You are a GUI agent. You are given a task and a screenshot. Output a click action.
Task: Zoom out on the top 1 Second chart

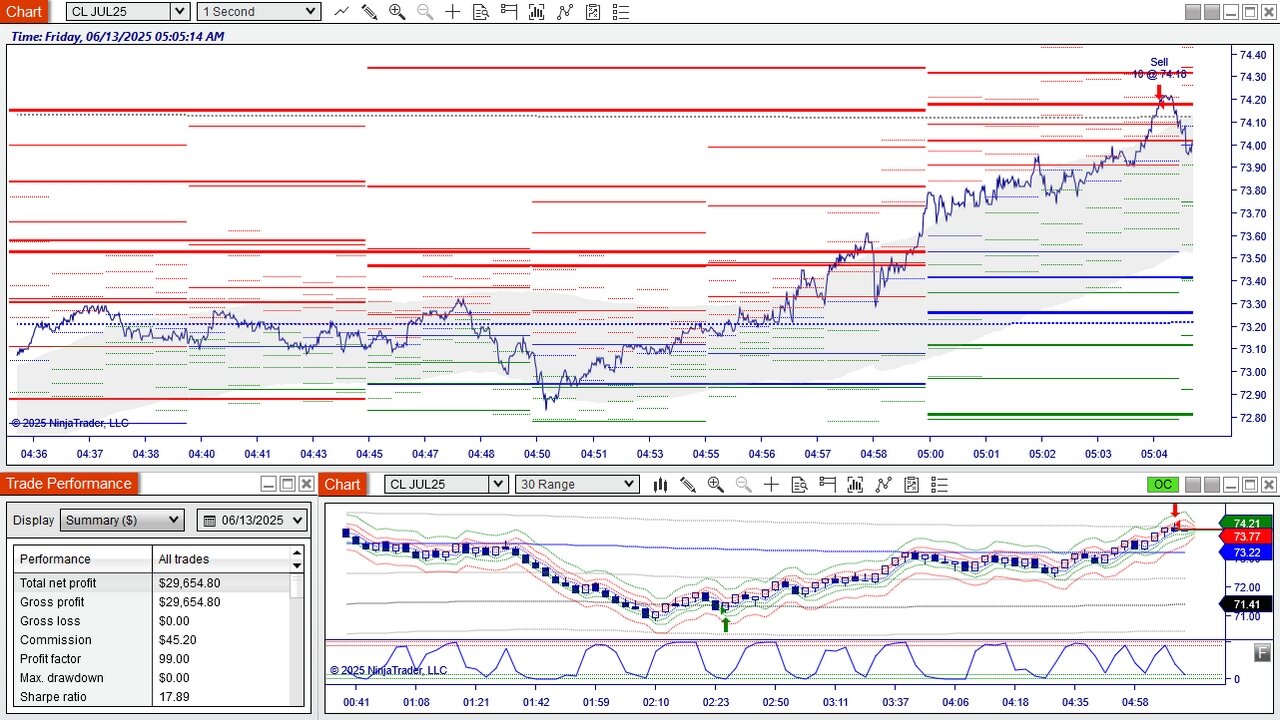[x=425, y=12]
